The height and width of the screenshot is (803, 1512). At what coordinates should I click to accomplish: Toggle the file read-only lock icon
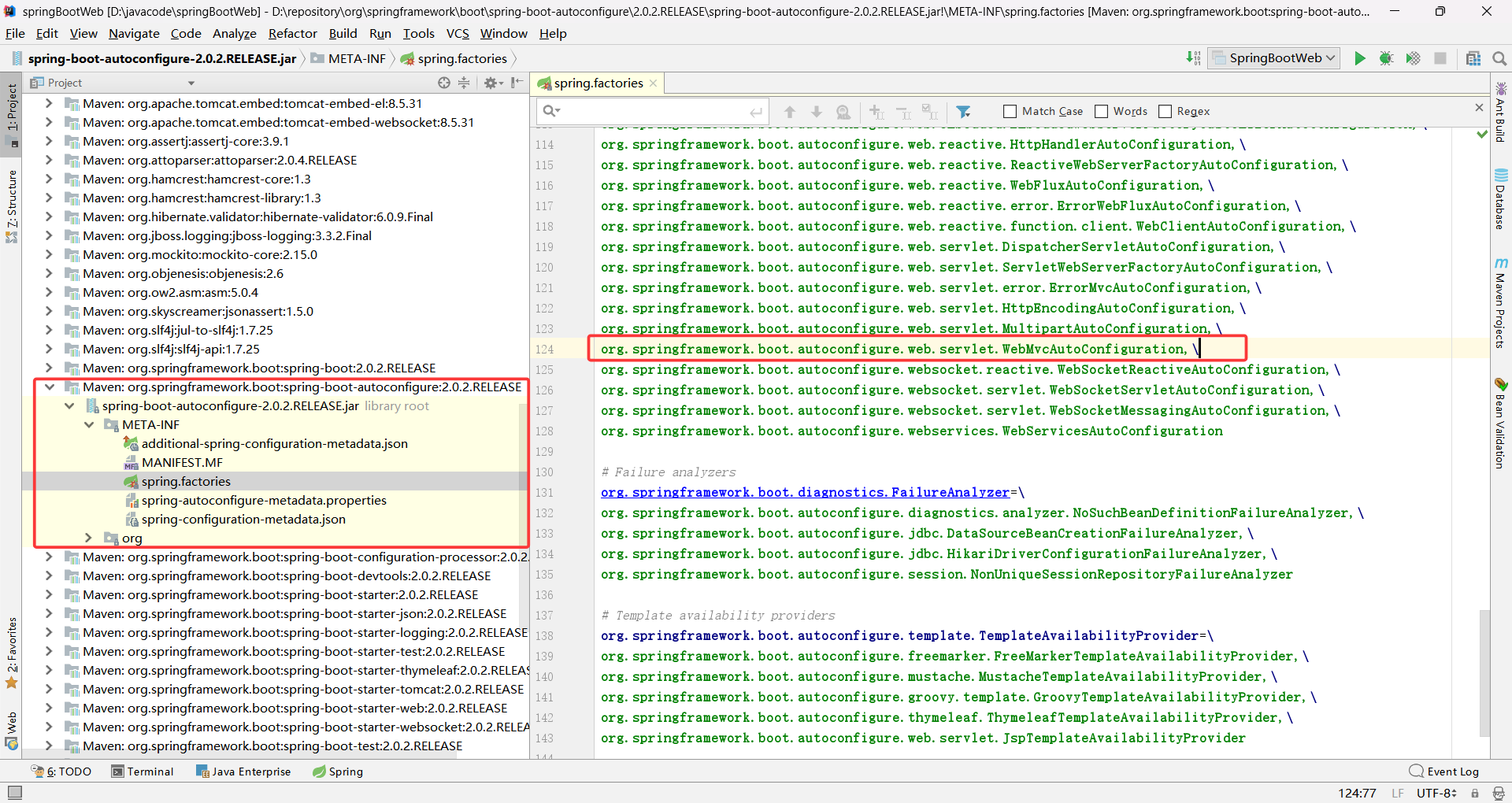click(x=1475, y=793)
